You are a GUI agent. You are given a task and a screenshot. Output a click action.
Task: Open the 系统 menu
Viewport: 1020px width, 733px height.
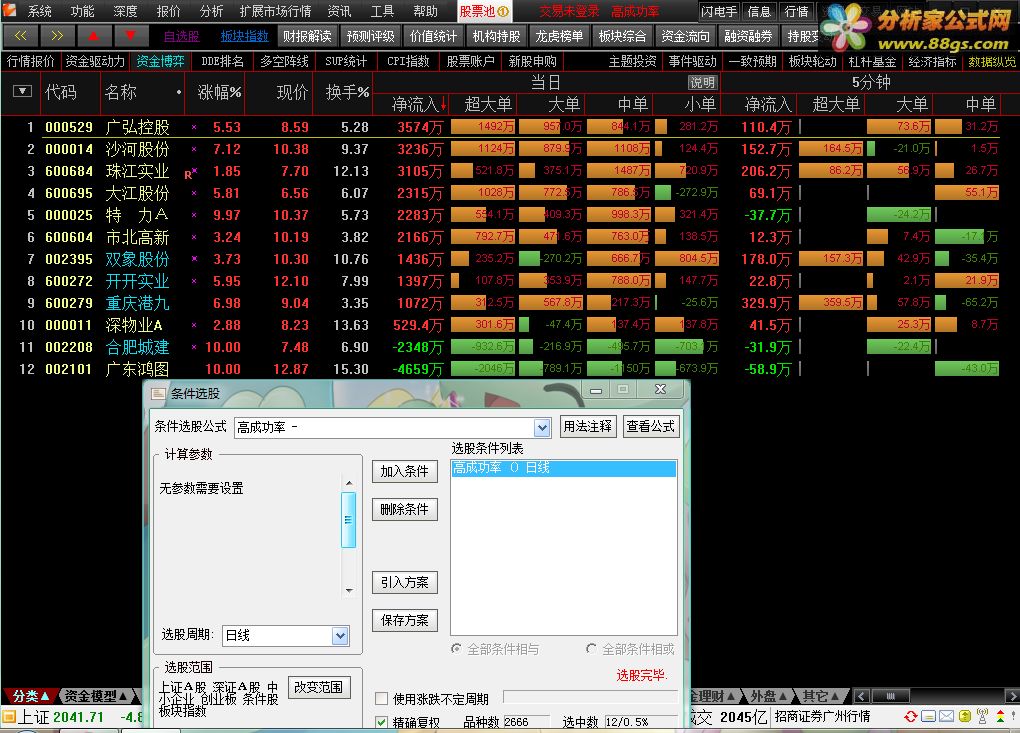[x=39, y=11]
